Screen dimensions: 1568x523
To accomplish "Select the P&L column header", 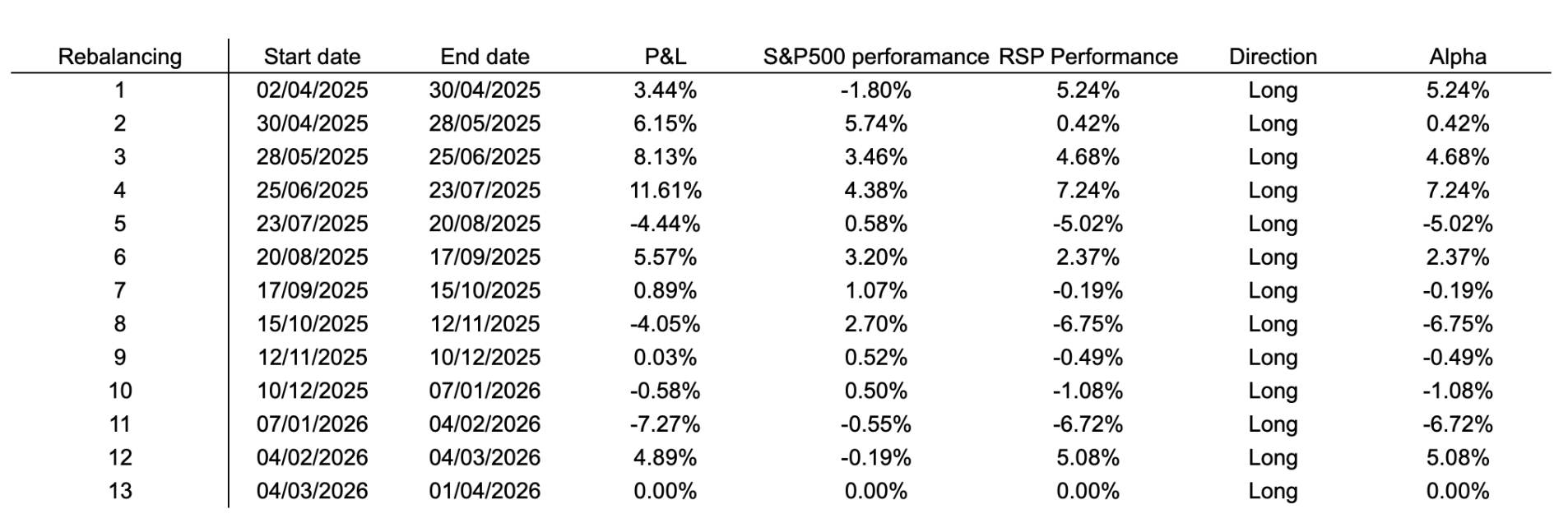I will pos(665,57).
